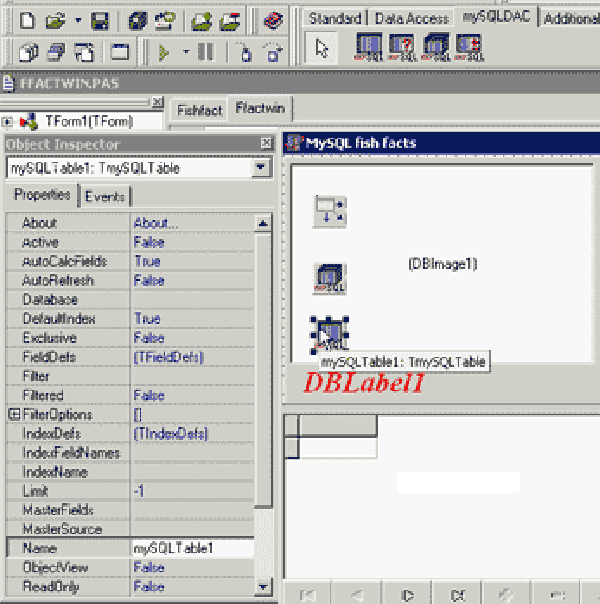Switch to Properties tab in Object Inspector

click(x=42, y=195)
